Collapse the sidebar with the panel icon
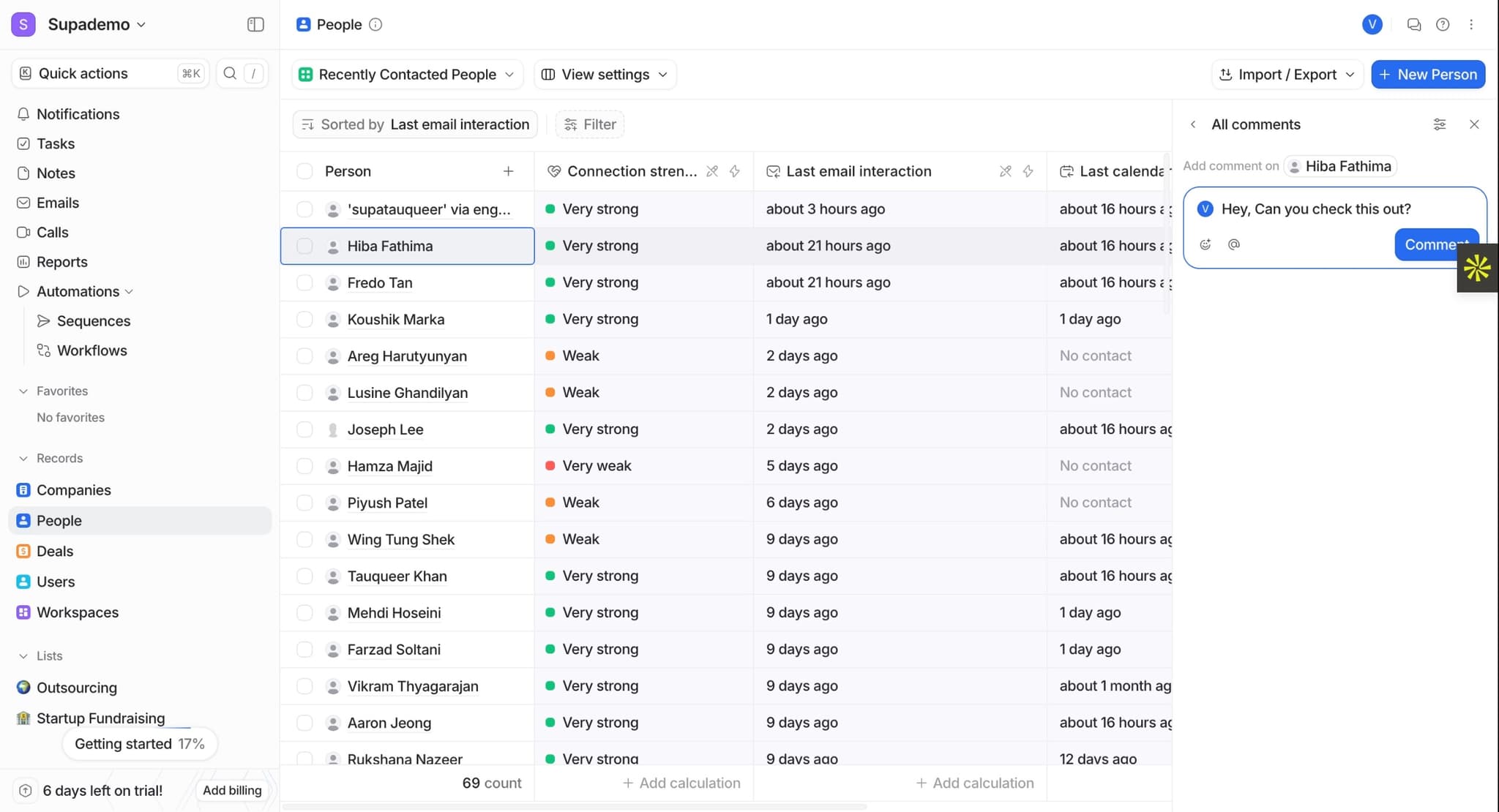Screen dimensions: 1499x812 point(255,25)
